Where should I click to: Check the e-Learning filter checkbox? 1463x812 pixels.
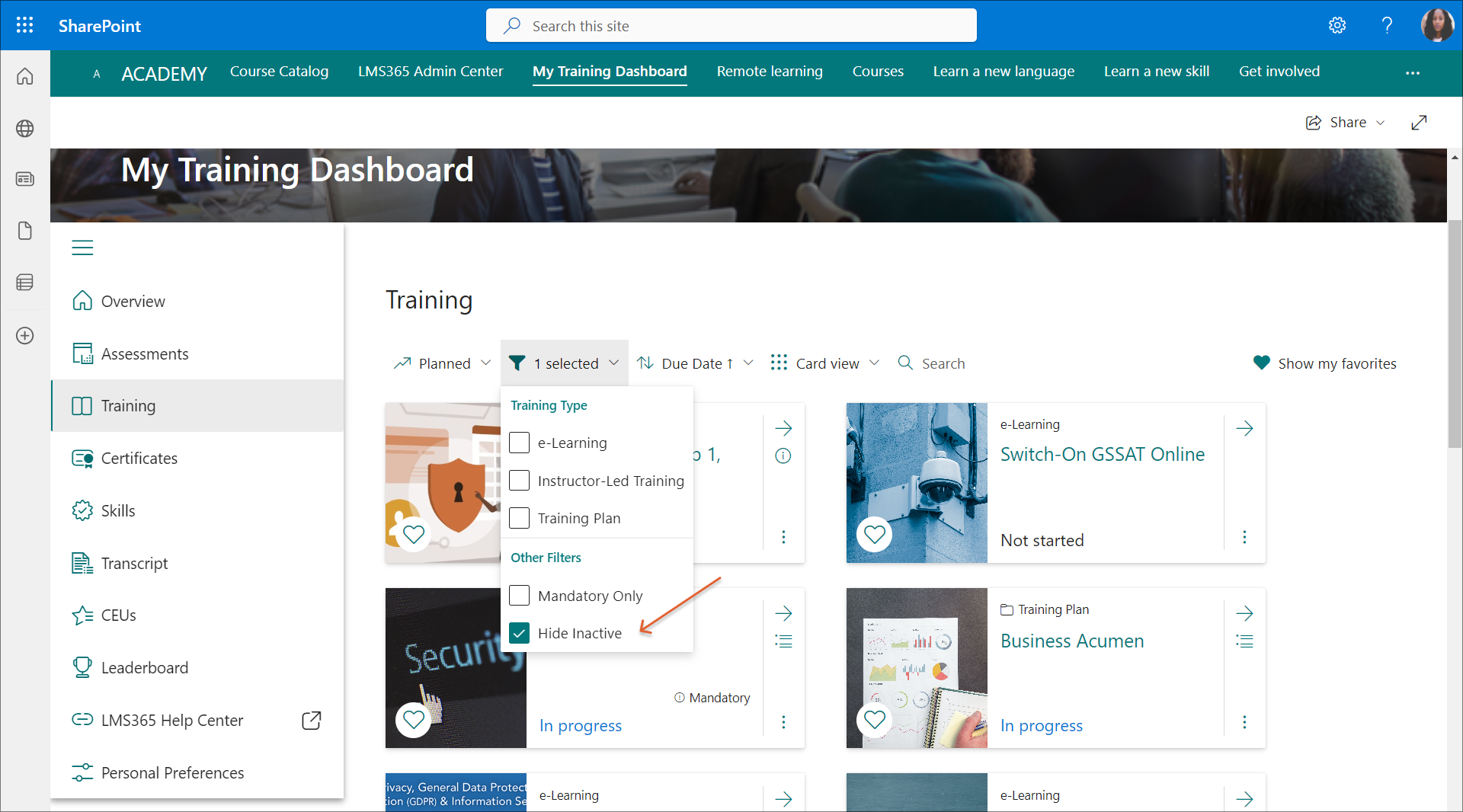(x=519, y=443)
